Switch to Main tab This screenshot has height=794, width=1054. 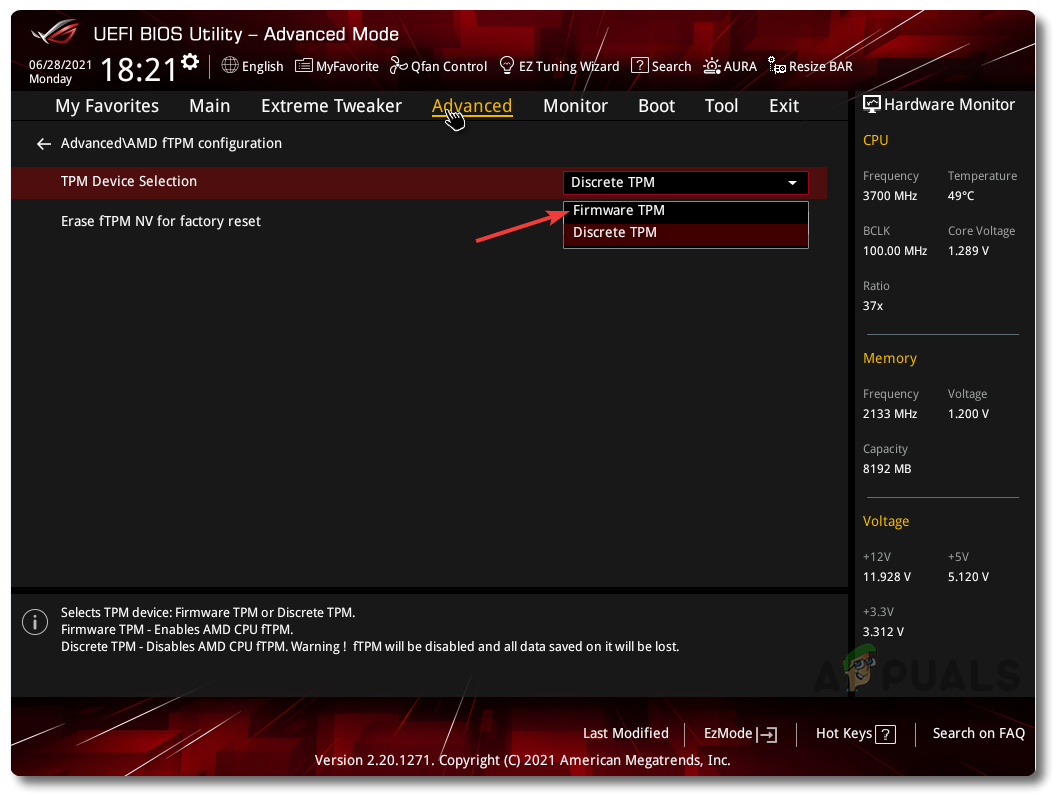pos(210,106)
